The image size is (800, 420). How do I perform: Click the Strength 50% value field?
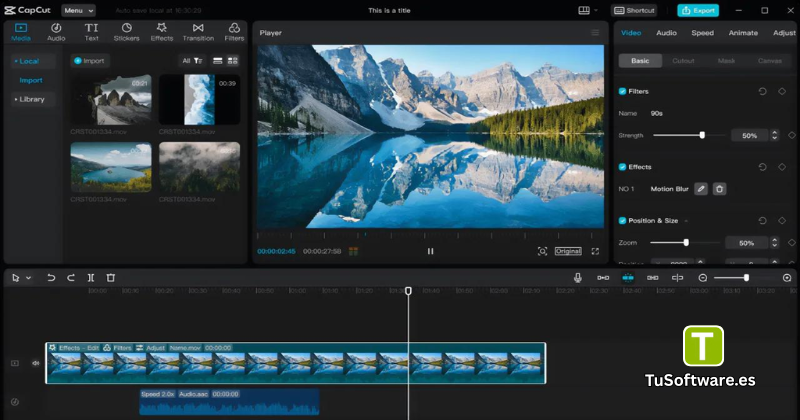[x=749, y=135]
